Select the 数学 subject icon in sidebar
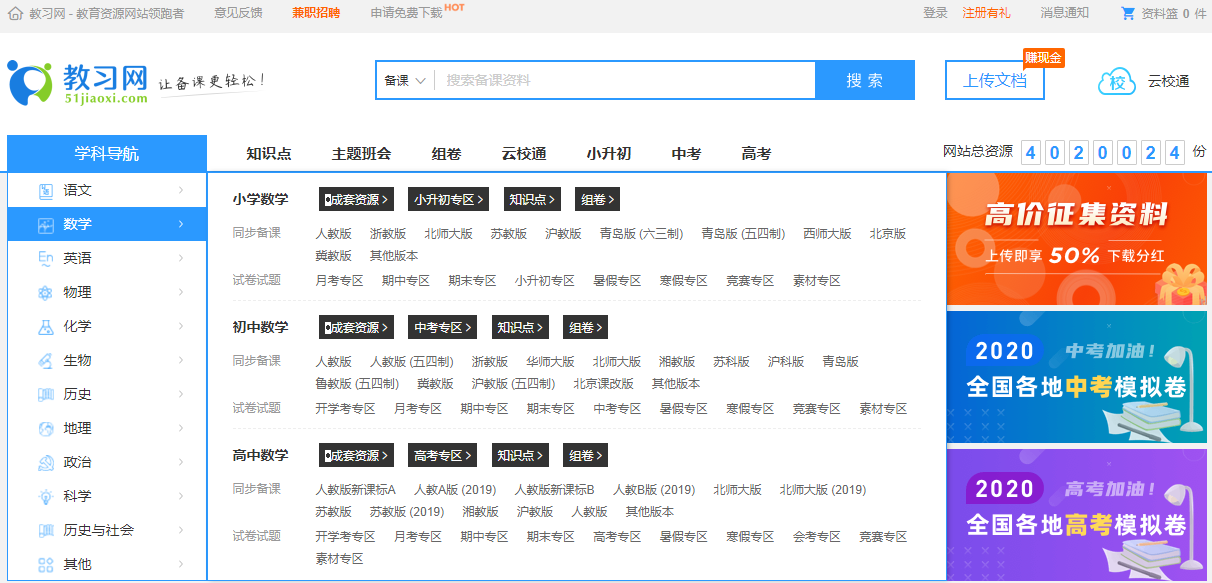Viewport: 1212px width, 583px height. point(44,223)
